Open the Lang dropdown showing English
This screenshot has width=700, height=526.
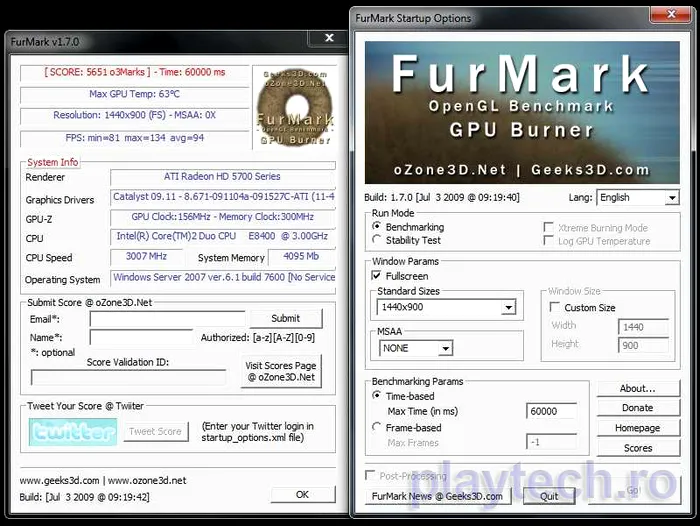click(x=638, y=197)
